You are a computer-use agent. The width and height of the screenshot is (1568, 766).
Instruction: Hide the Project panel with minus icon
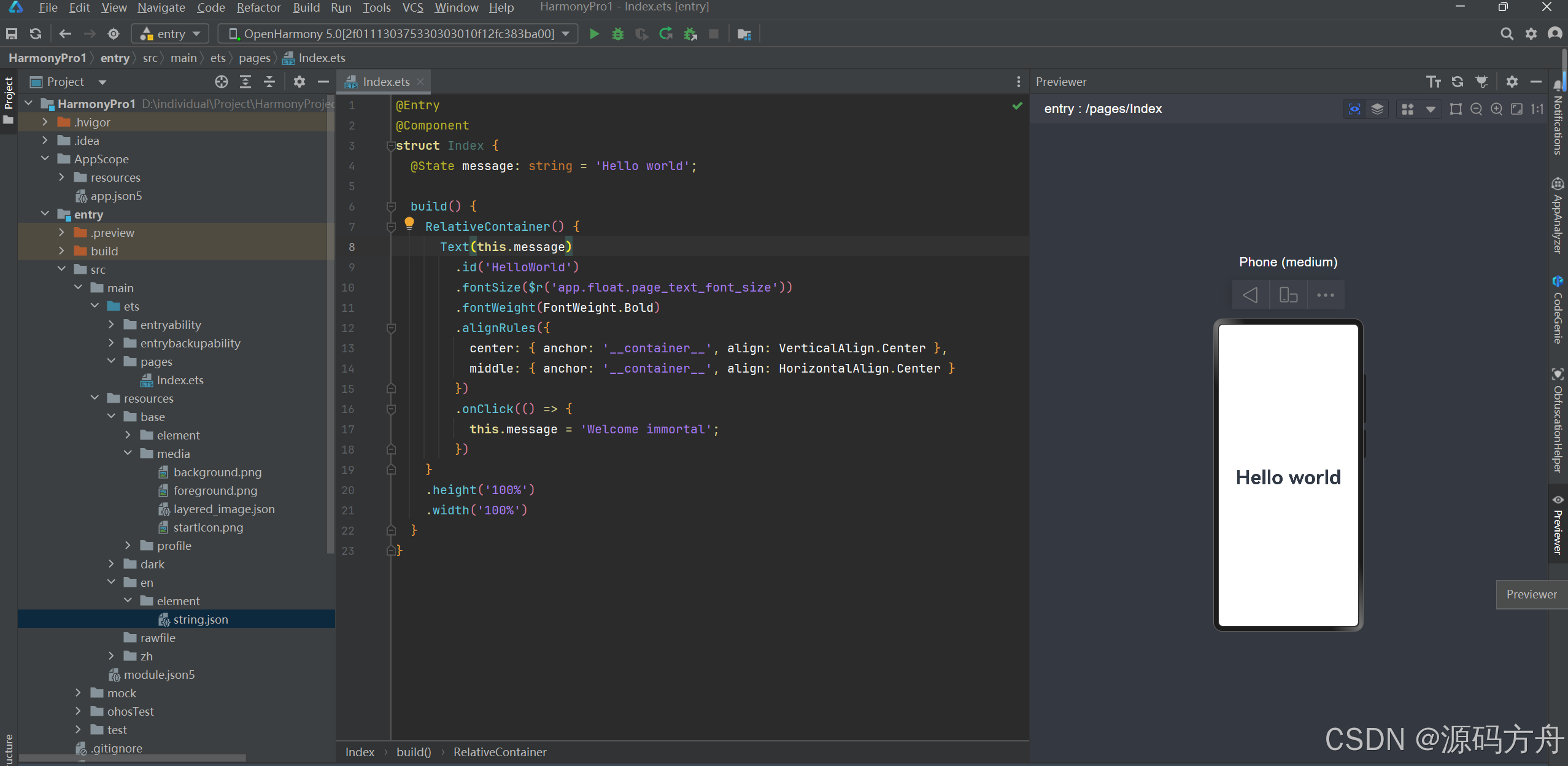[323, 82]
